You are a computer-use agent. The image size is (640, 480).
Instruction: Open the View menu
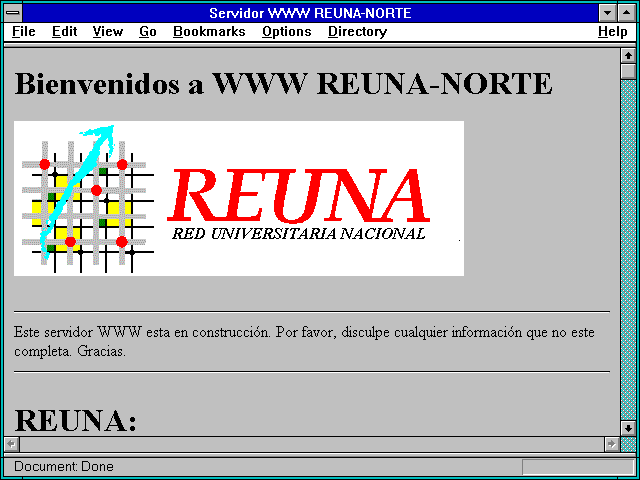[107, 32]
